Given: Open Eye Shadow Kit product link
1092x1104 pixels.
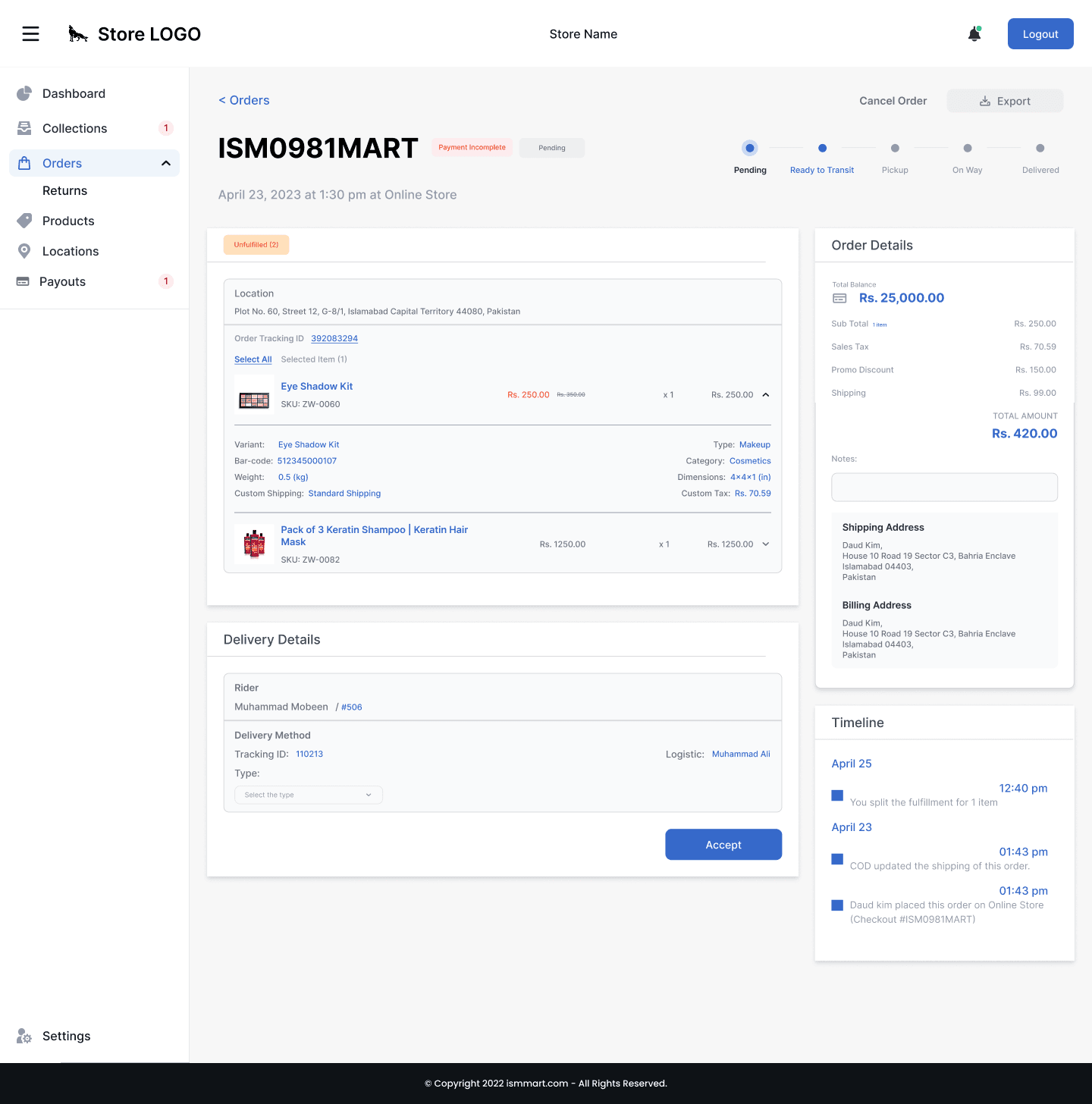Looking at the screenshot, I should [317, 386].
